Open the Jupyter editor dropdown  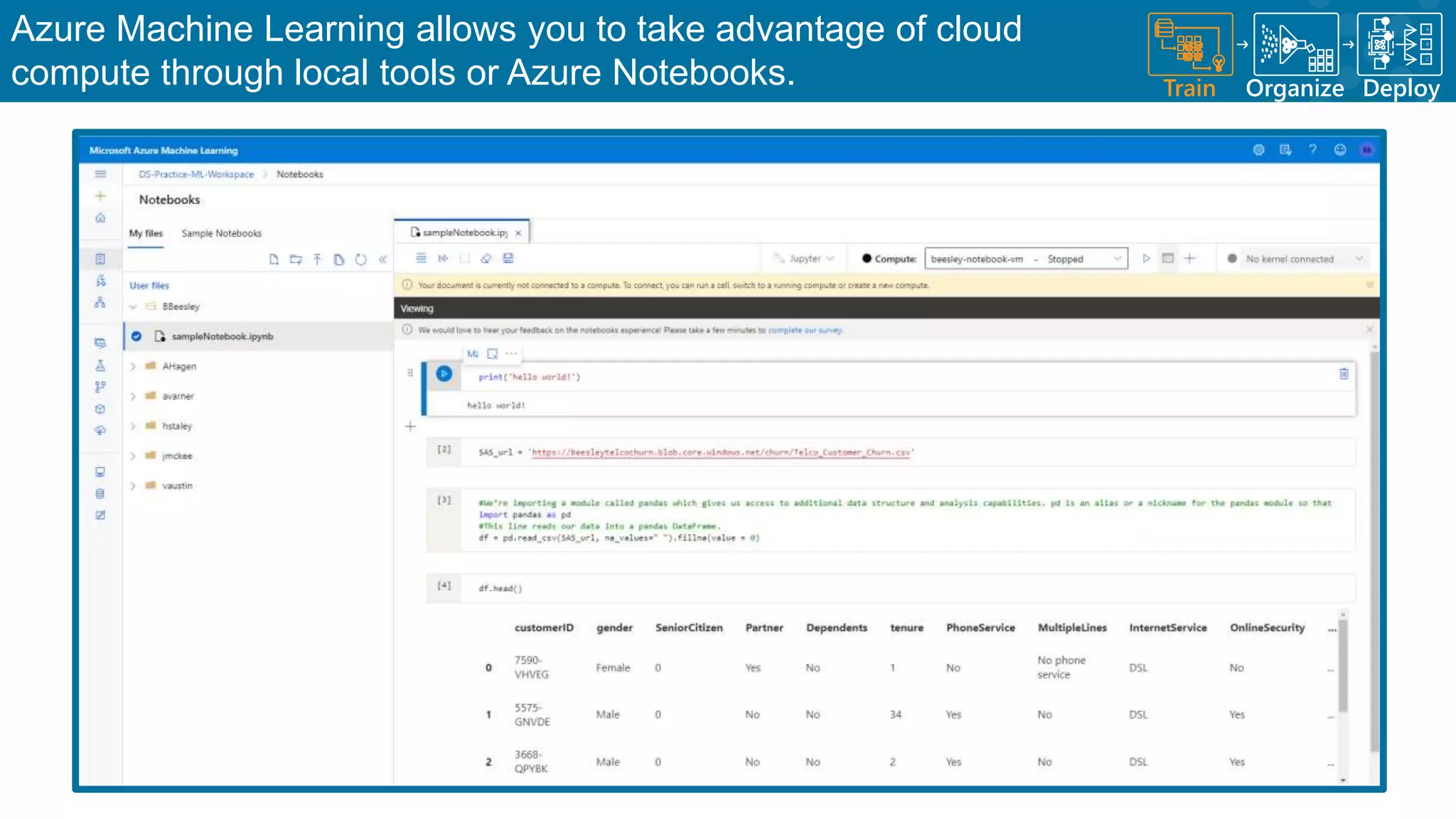(x=804, y=258)
